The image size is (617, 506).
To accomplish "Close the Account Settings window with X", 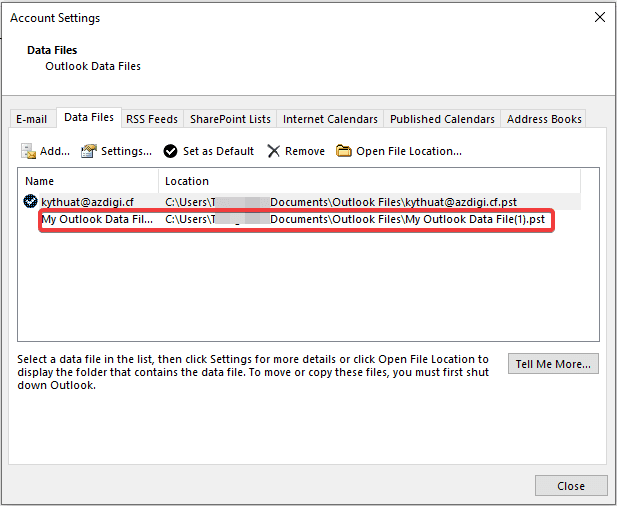I will pyautogui.click(x=599, y=17).
